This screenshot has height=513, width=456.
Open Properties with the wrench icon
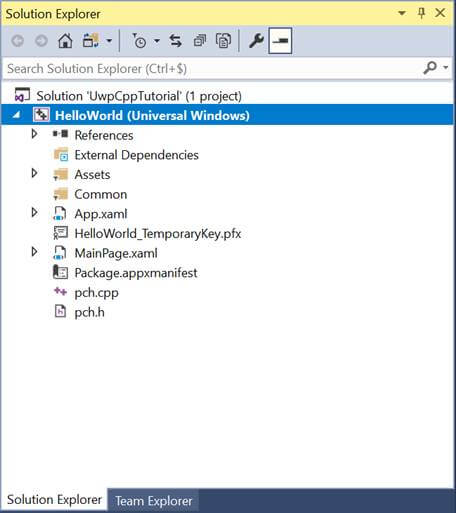pos(256,41)
